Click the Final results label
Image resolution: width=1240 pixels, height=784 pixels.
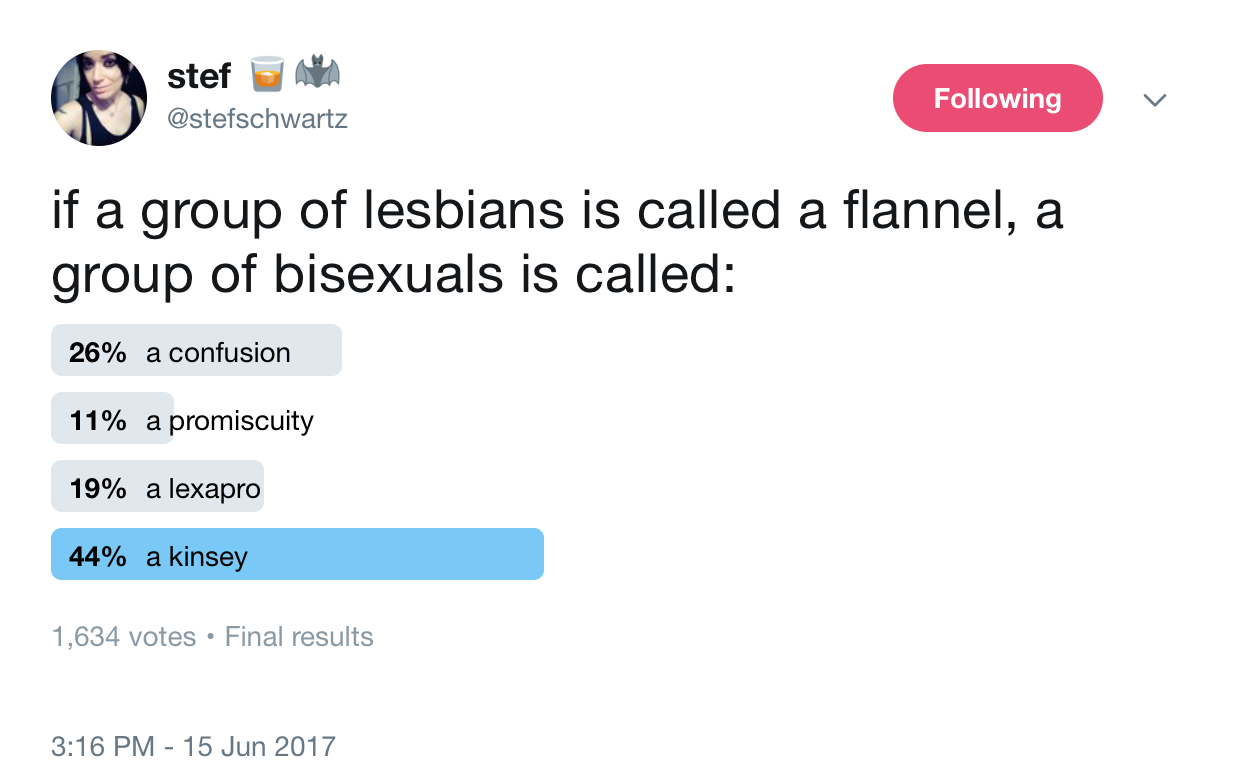(299, 637)
